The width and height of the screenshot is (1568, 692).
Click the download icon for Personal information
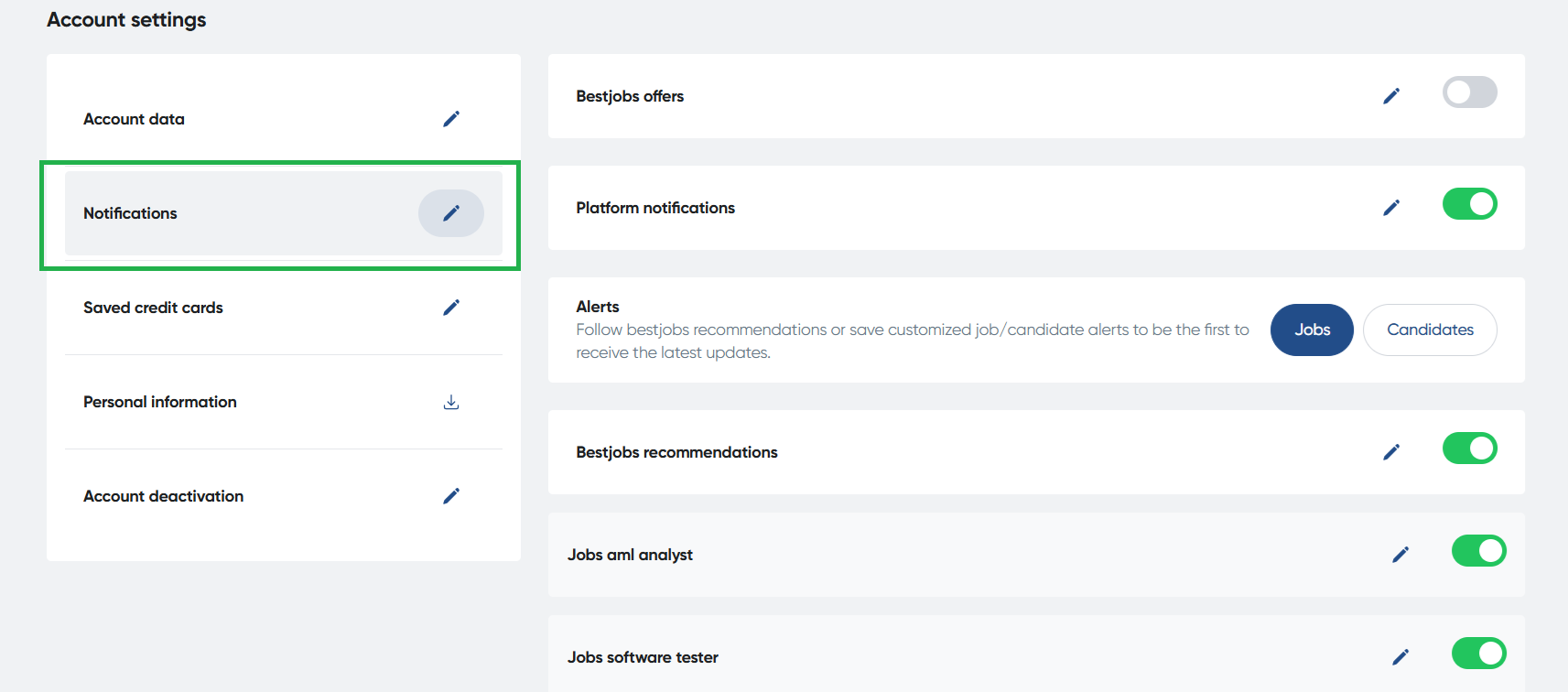point(451,402)
